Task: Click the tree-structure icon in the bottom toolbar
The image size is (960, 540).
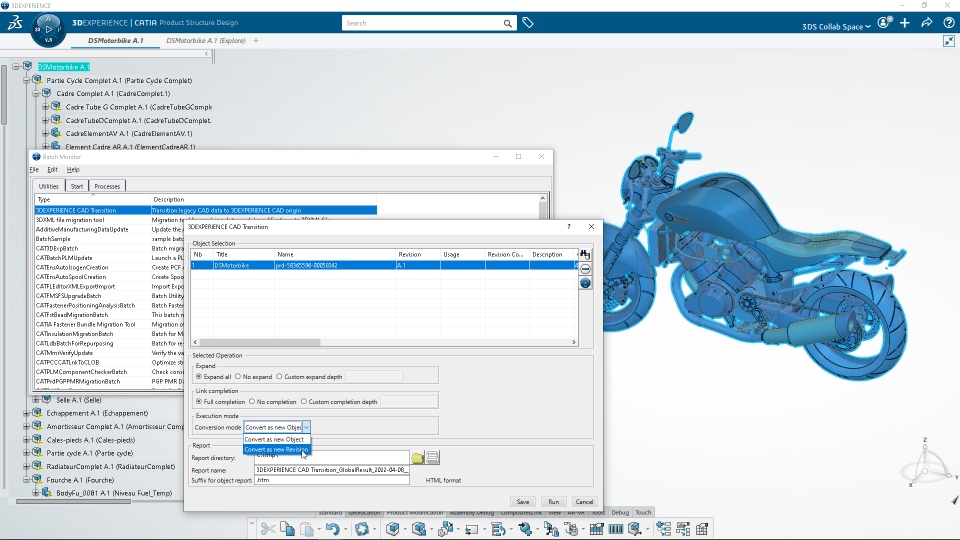Action: pyautogui.click(x=663, y=528)
